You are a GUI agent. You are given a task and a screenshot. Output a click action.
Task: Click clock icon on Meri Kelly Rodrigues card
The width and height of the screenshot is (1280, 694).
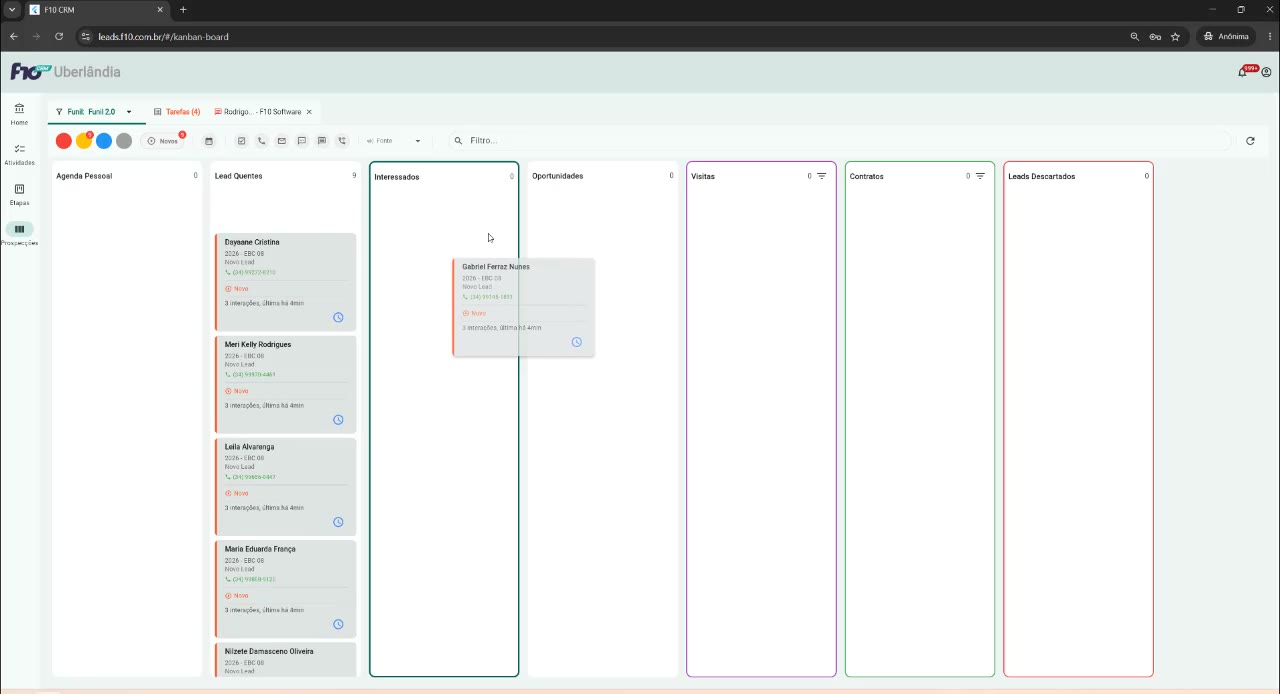click(338, 420)
